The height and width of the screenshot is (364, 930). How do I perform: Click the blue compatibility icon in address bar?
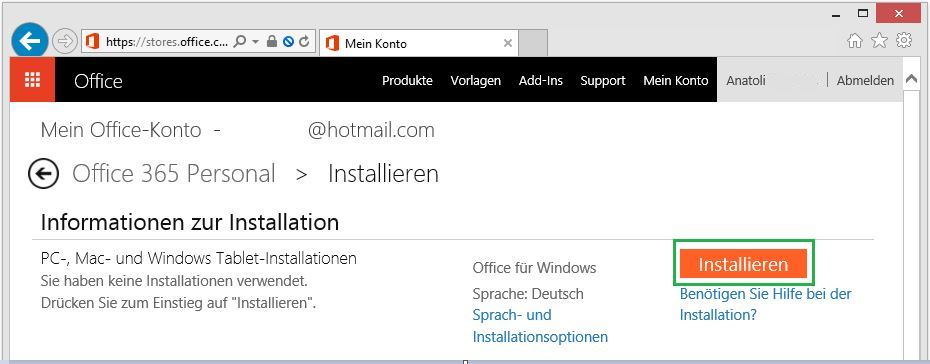click(x=288, y=41)
